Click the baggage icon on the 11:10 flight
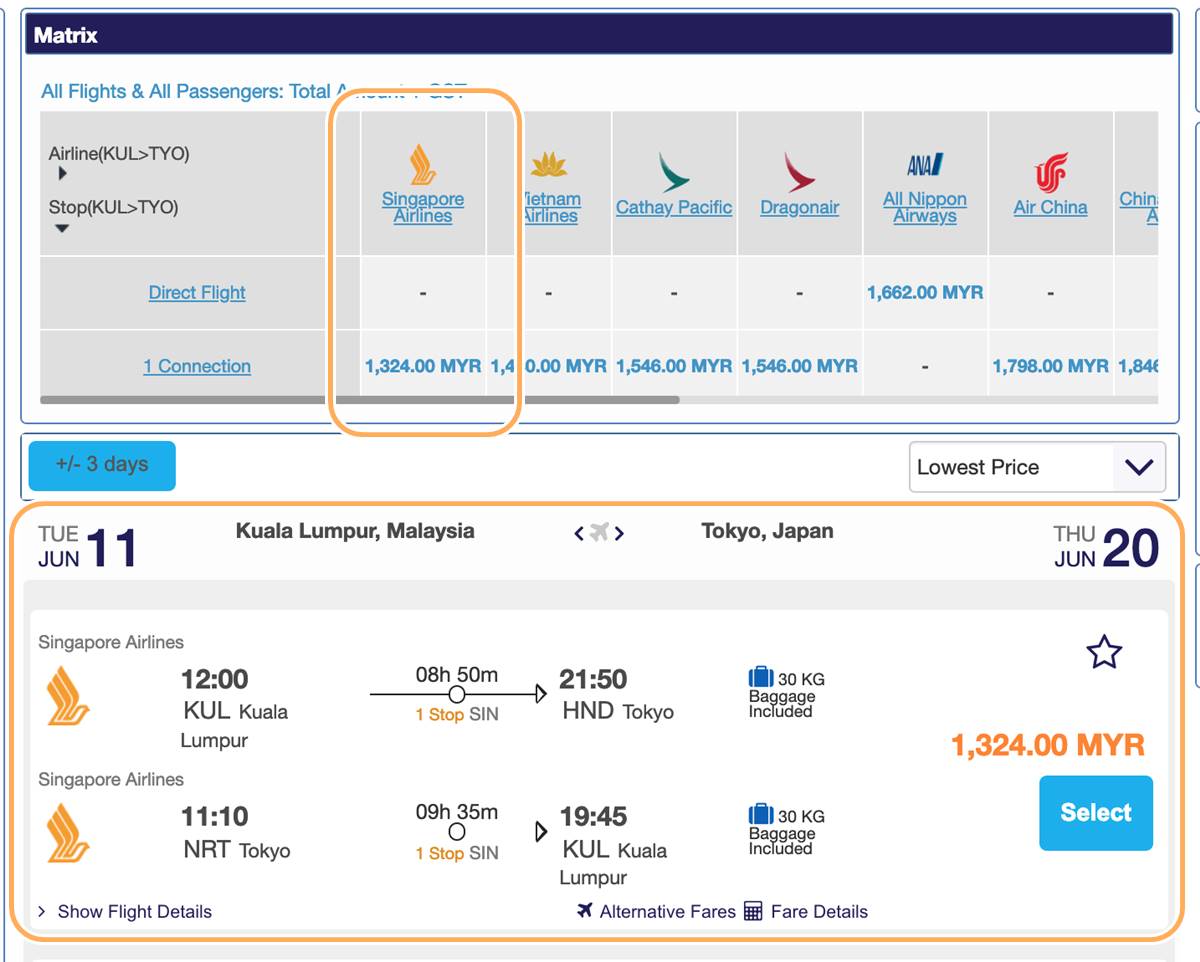1200x962 pixels. (761, 815)
